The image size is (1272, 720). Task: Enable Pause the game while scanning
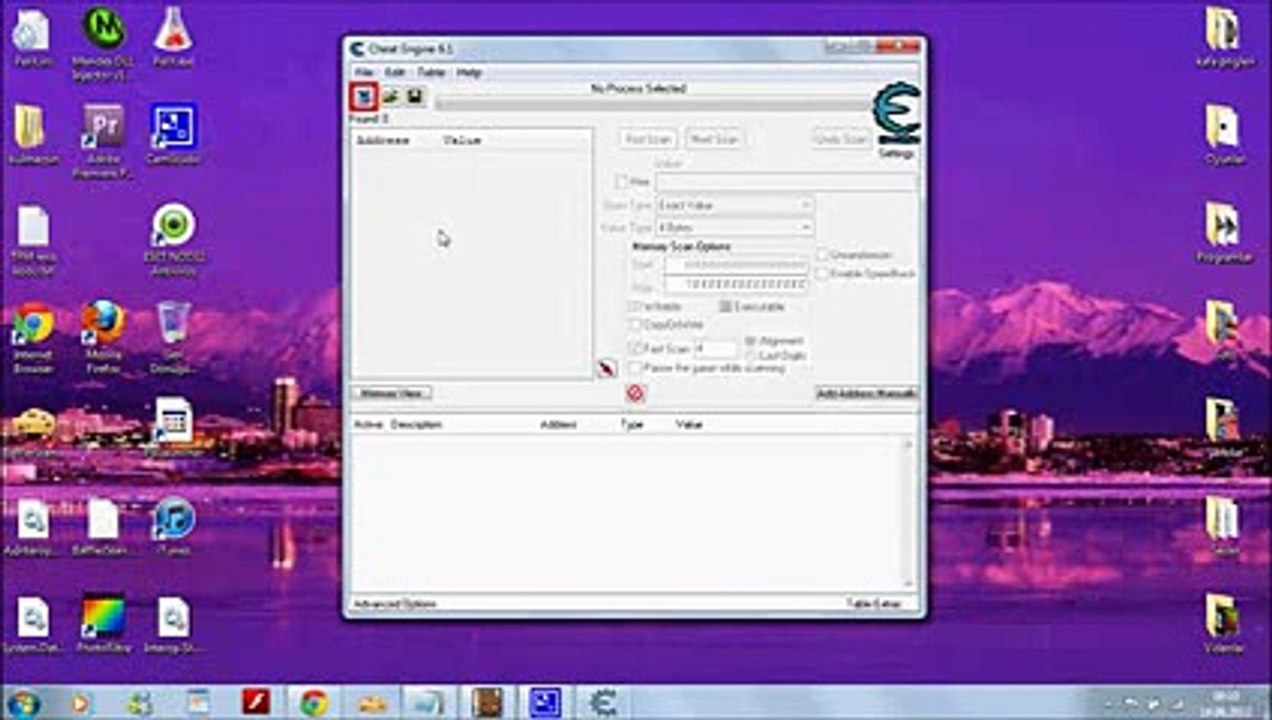(x=635, y=368)
